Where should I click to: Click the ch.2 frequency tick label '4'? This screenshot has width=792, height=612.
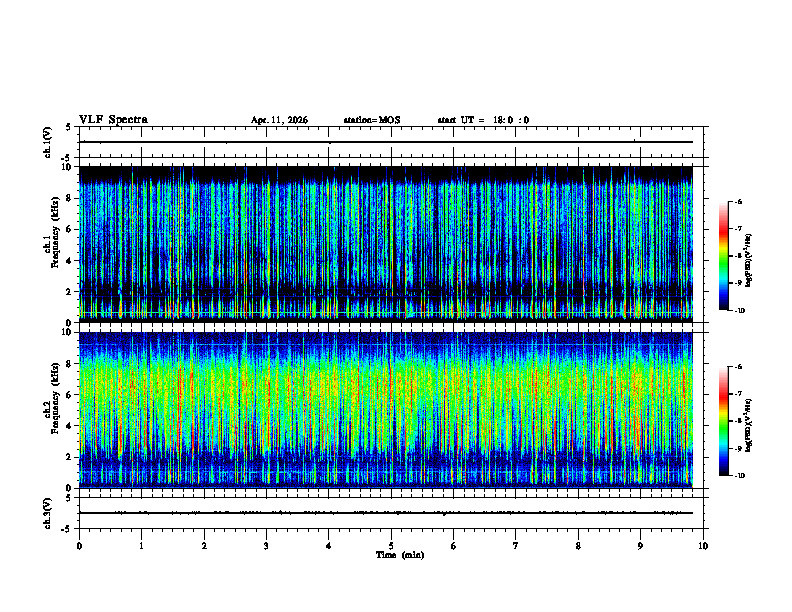click(x=70, y=426)
